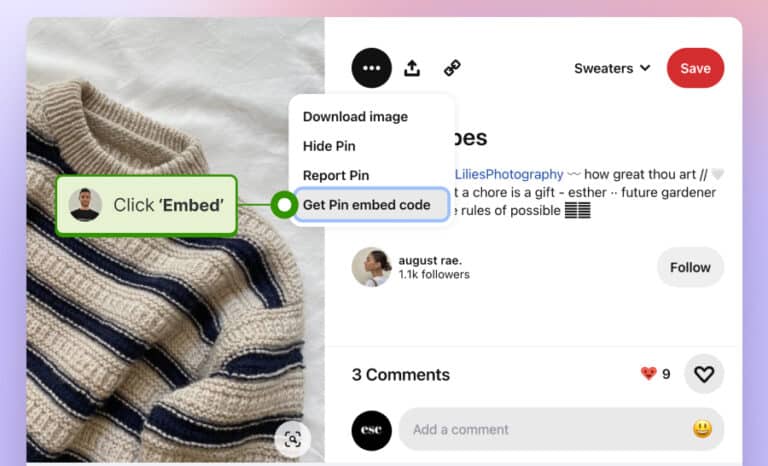Click 'Get Pin embed code' option
768x466 pixels.
(371, 205)
